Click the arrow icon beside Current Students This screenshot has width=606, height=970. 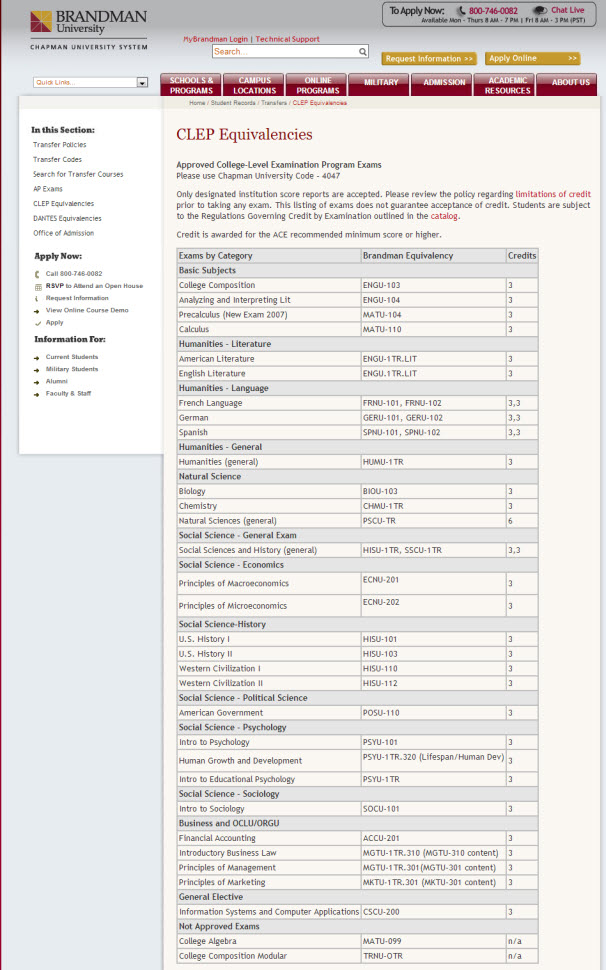37,358
